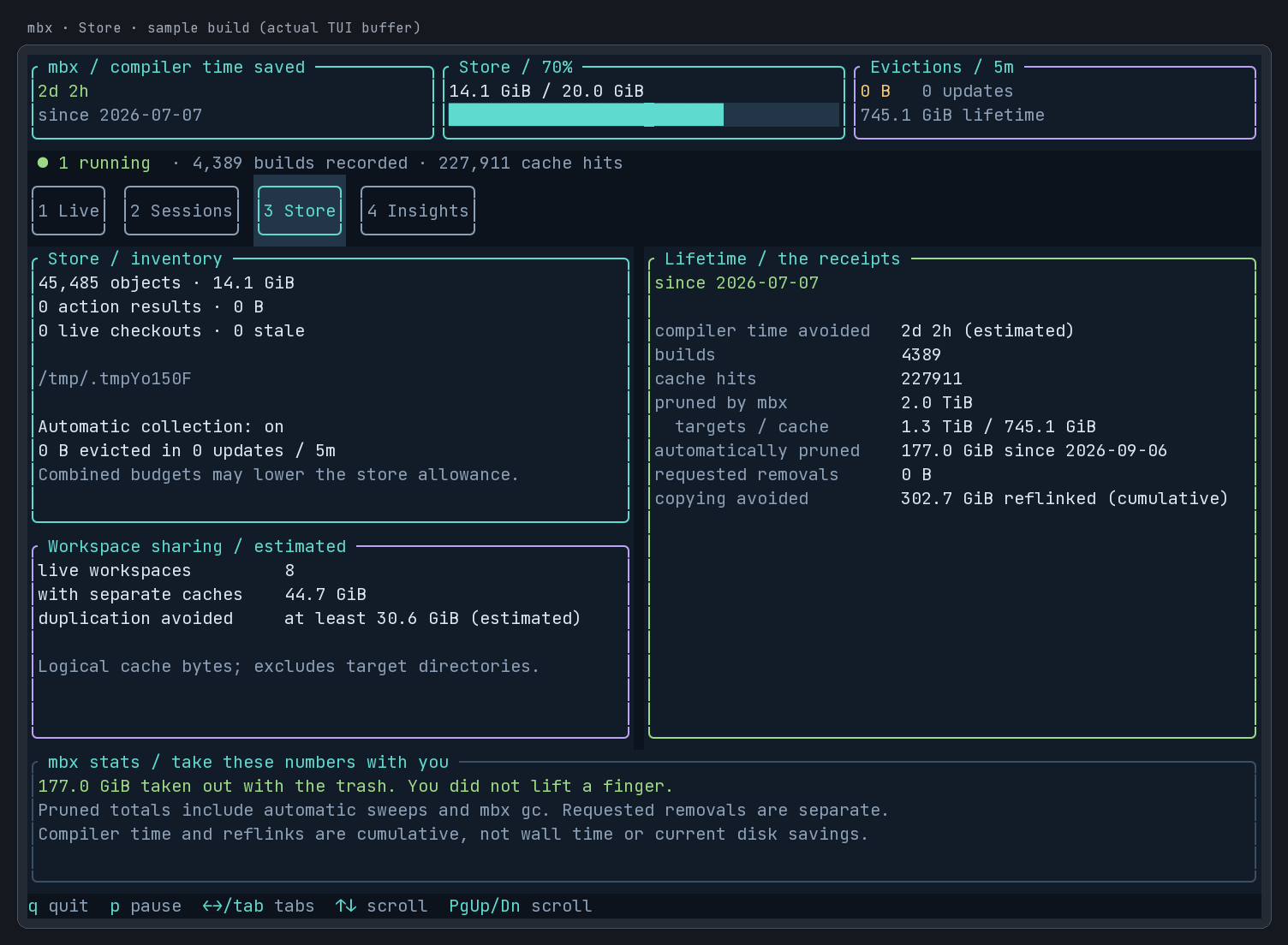
Task: Click the green running status dot
Action: pos(43,163)
